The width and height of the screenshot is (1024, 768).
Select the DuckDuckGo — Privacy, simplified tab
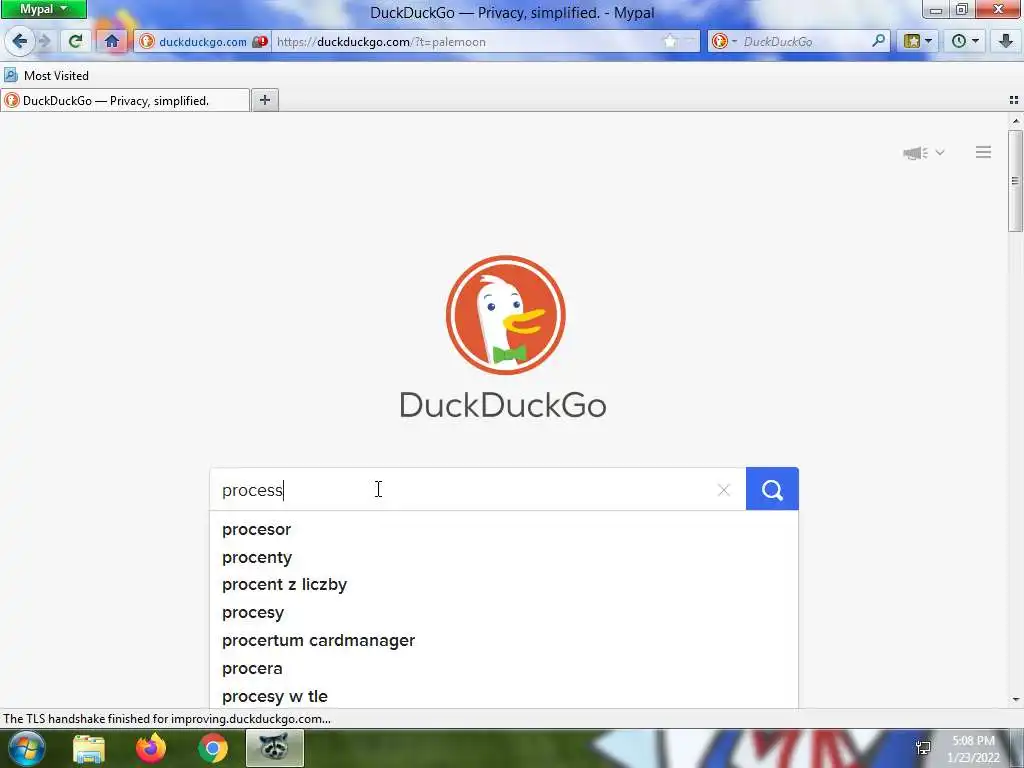click(125, 101)
